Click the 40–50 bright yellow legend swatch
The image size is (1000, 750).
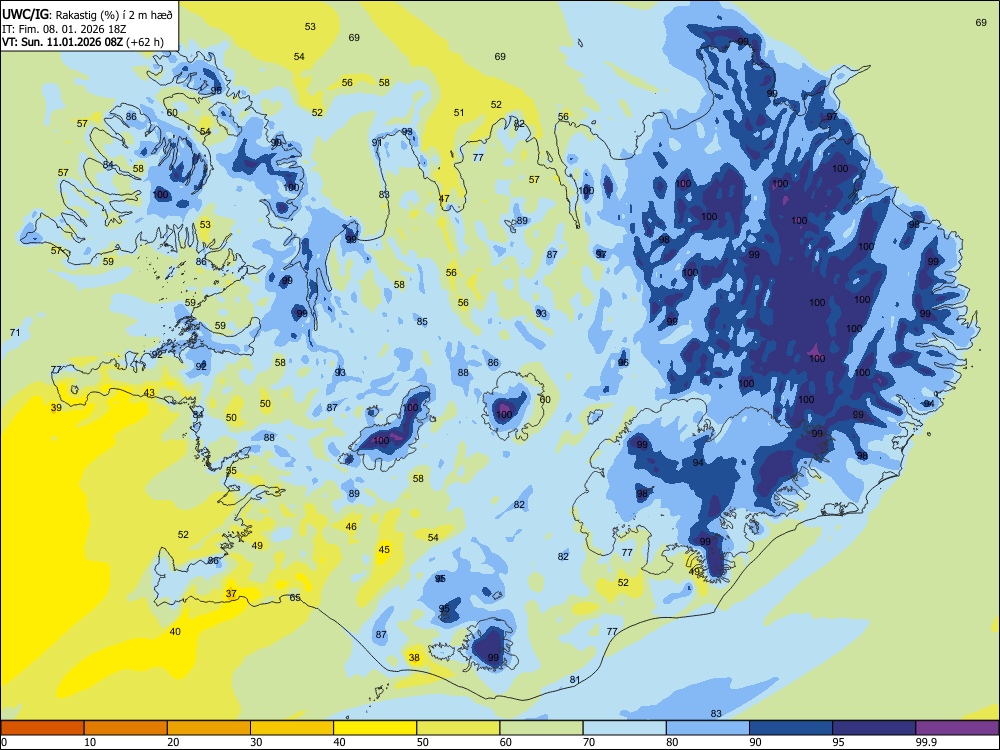point(375,728)
